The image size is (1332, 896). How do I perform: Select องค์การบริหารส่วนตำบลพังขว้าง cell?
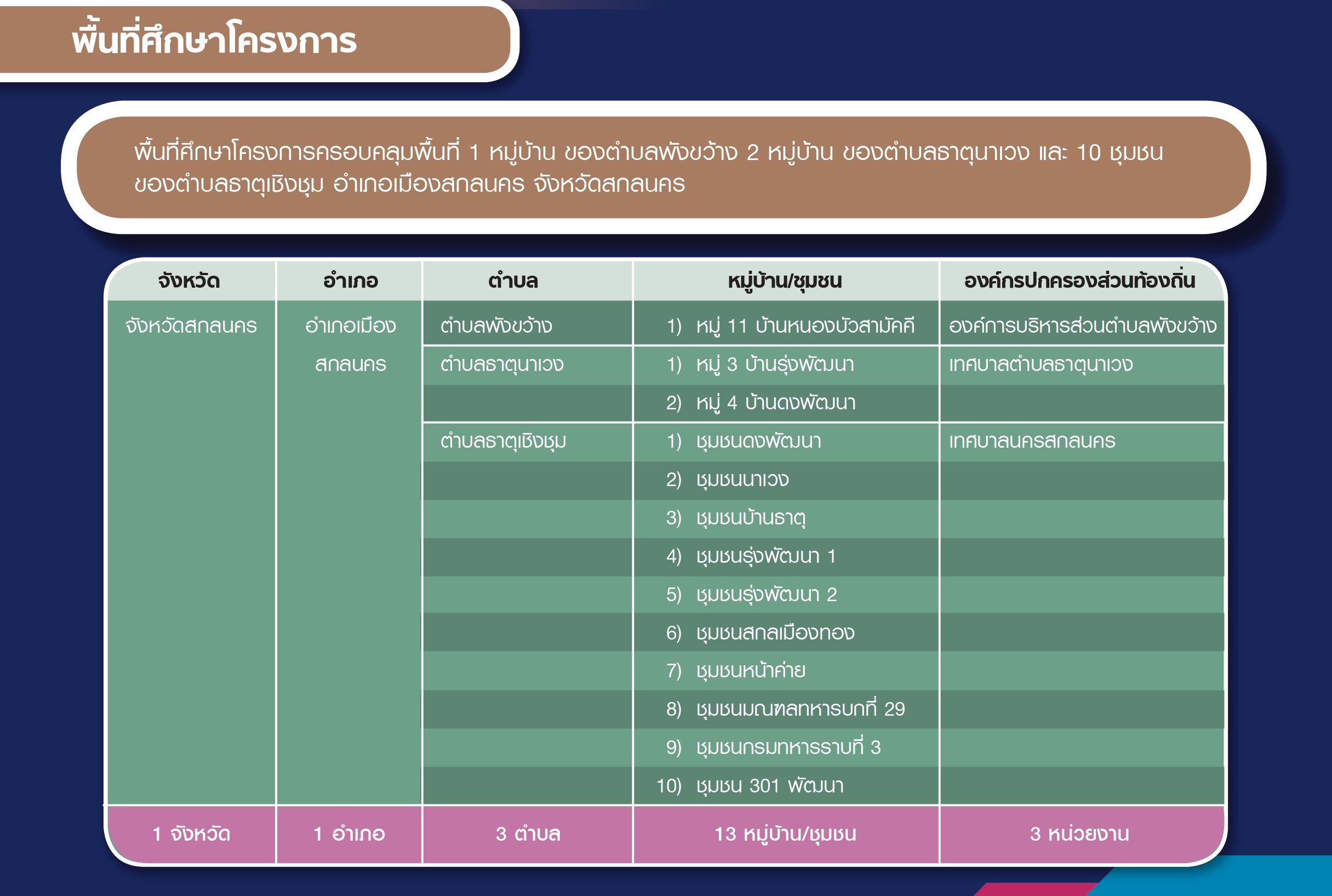click(1082, 326)
